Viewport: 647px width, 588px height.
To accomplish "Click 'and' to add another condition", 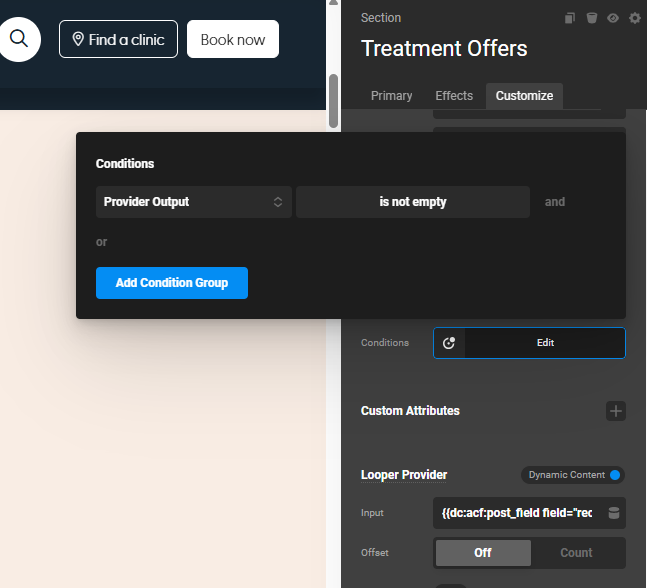I will (555, 202).
